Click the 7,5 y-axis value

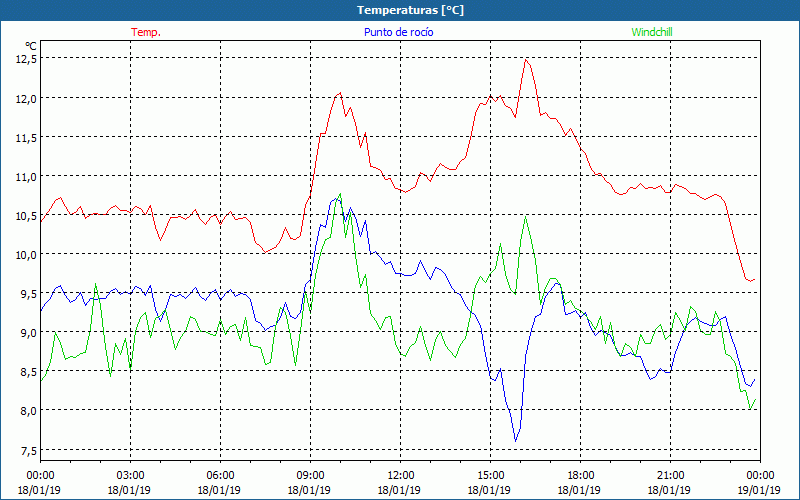(29, 451)
